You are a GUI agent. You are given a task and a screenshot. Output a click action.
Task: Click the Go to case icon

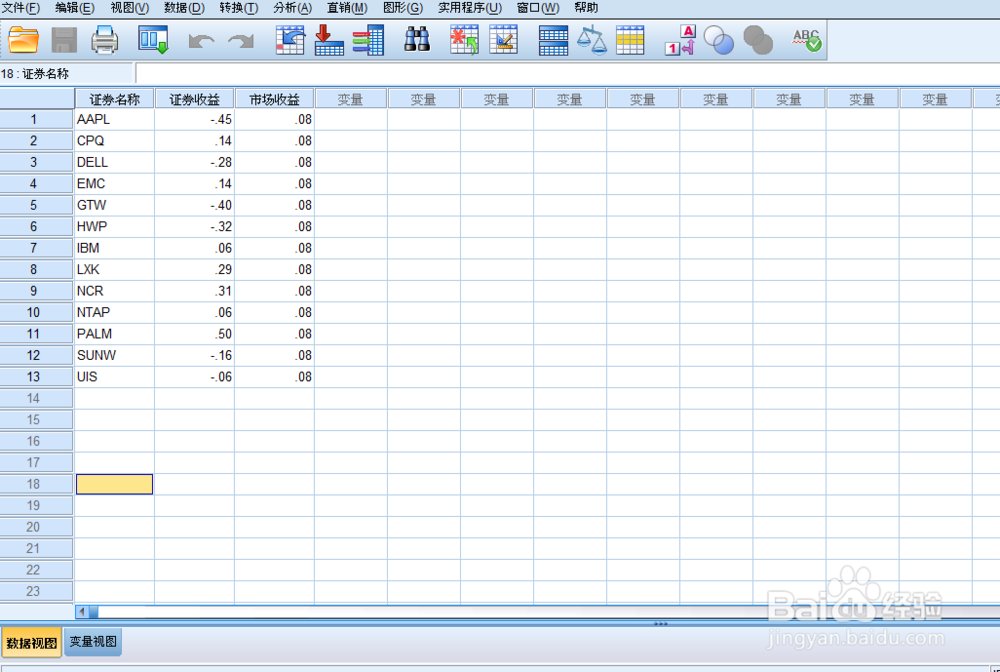tap(290, 40)
